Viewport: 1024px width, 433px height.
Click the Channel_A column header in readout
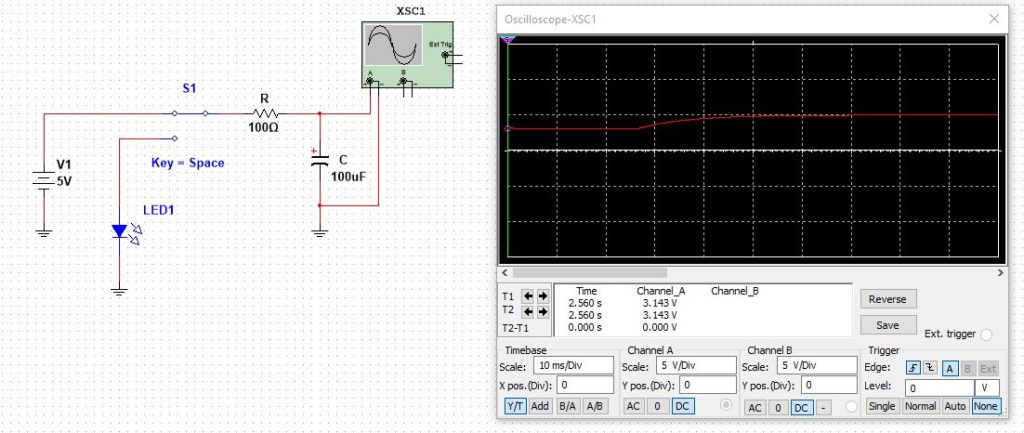coord(661,291)
